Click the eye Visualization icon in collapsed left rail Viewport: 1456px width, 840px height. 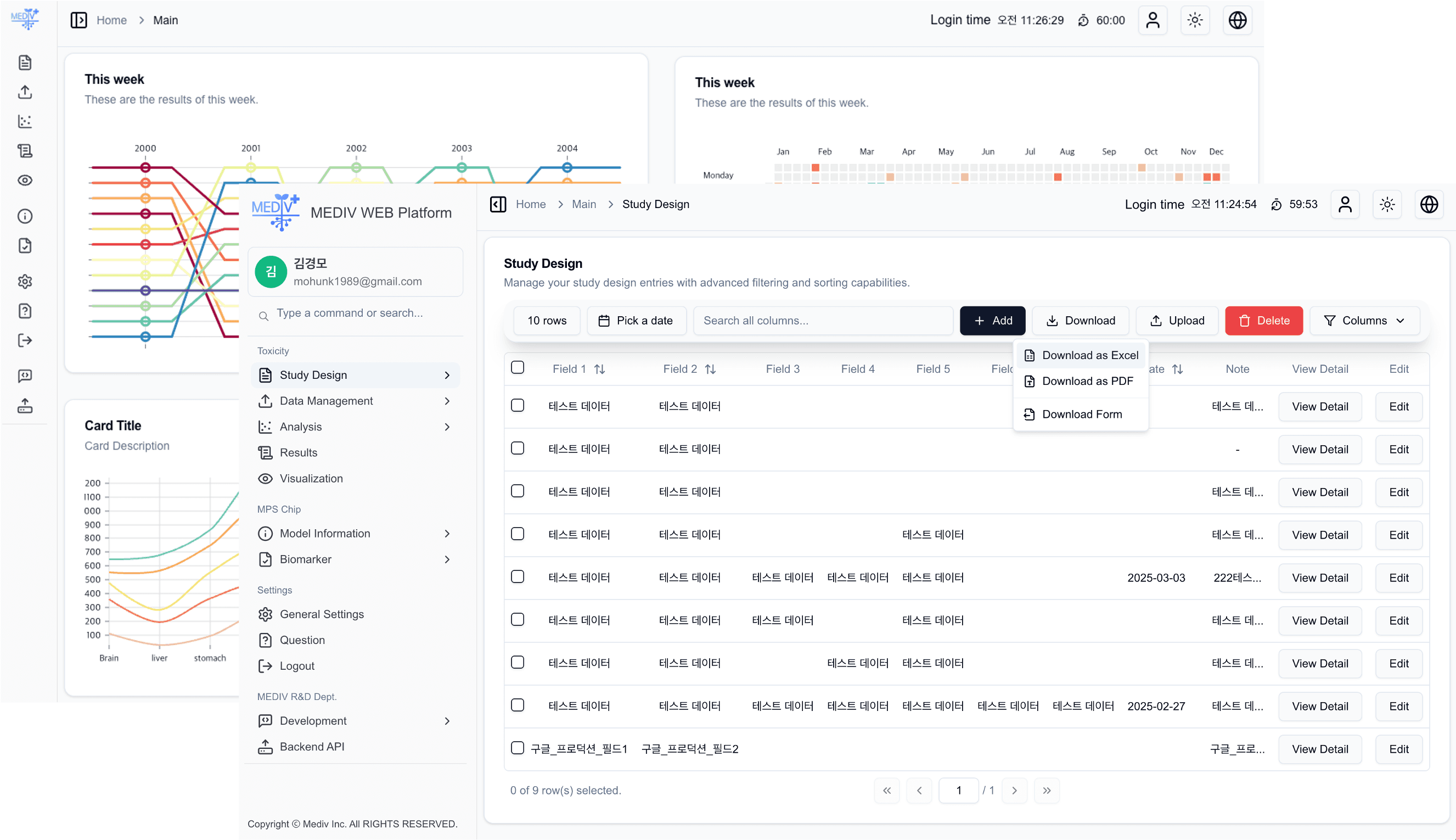coord(25,180)
